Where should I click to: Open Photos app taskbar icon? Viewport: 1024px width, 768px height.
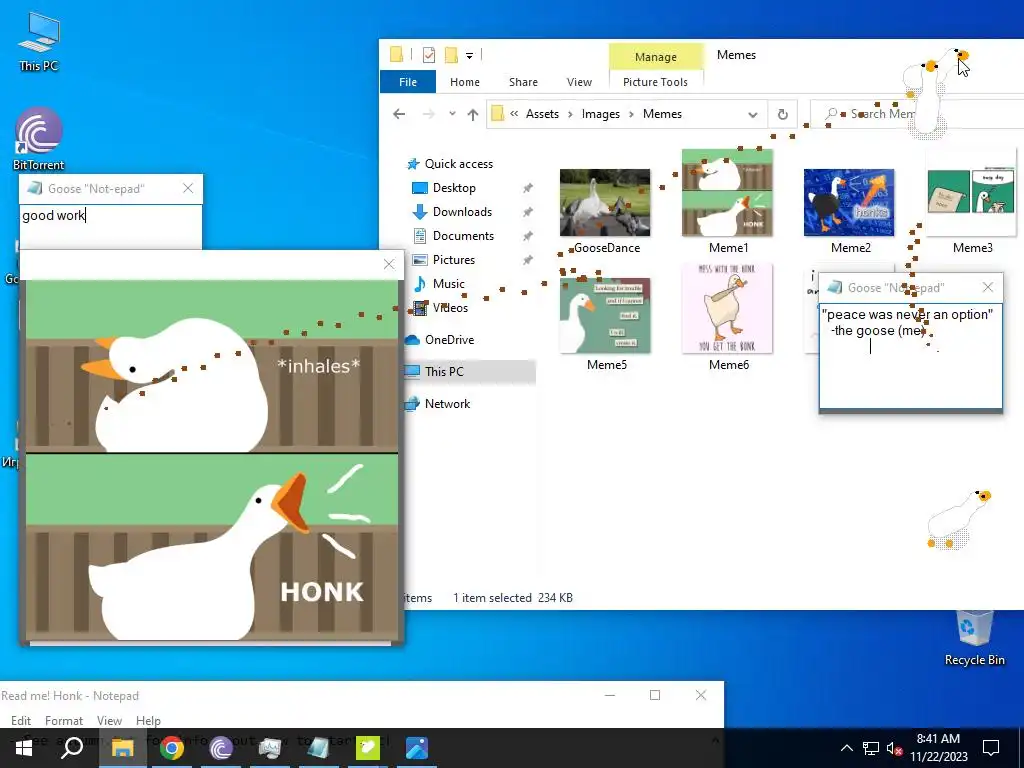coord(417,748)
